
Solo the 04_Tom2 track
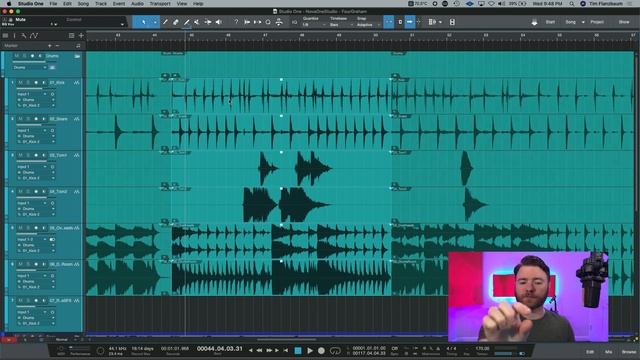click(28, 191)
